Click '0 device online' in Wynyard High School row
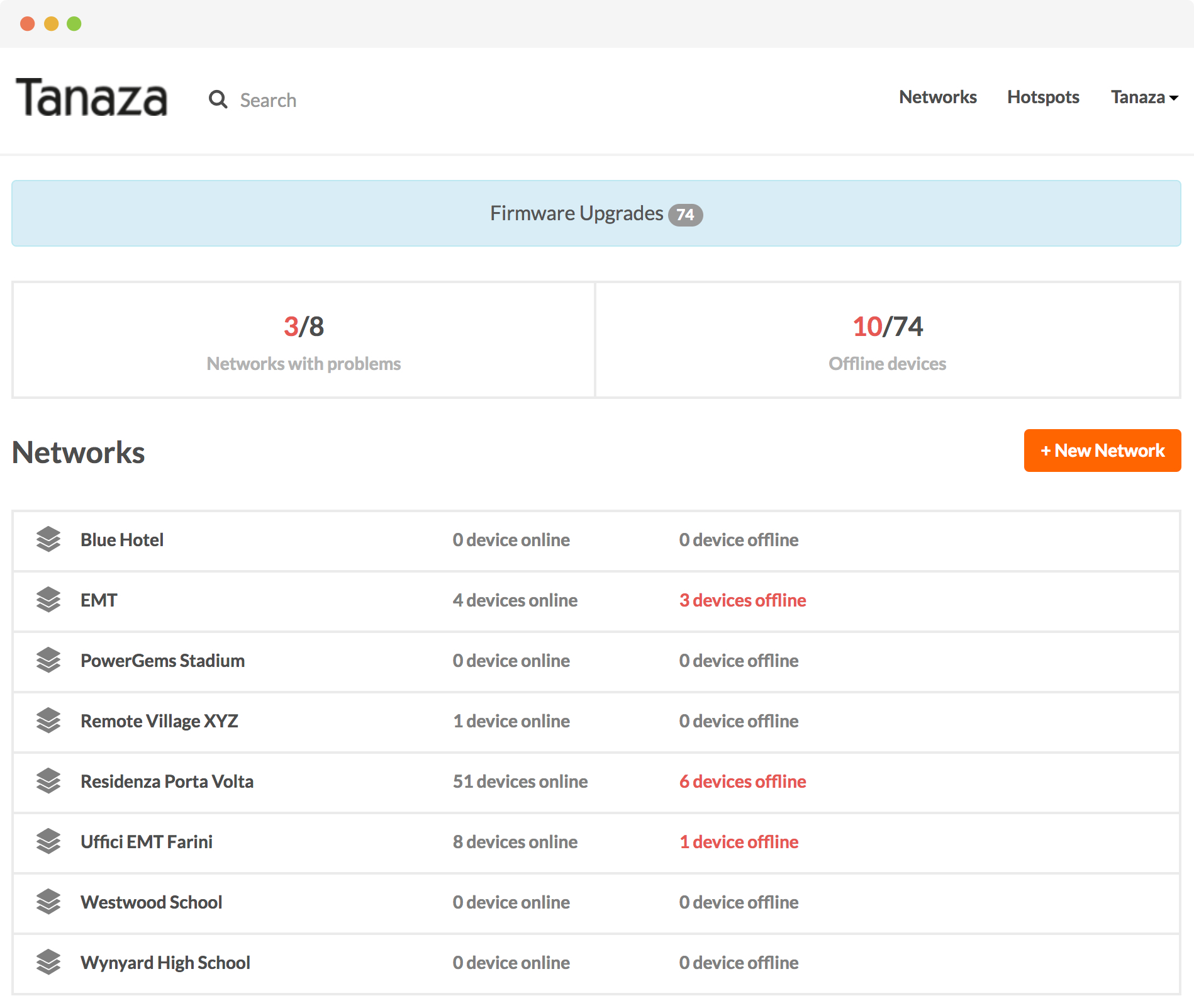Viewport: 1194px width, 1008px height. pos(511,963)
